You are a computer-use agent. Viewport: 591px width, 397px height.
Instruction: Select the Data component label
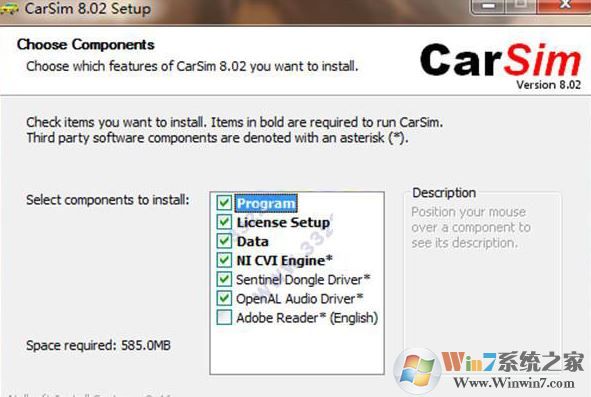[252, 241]
